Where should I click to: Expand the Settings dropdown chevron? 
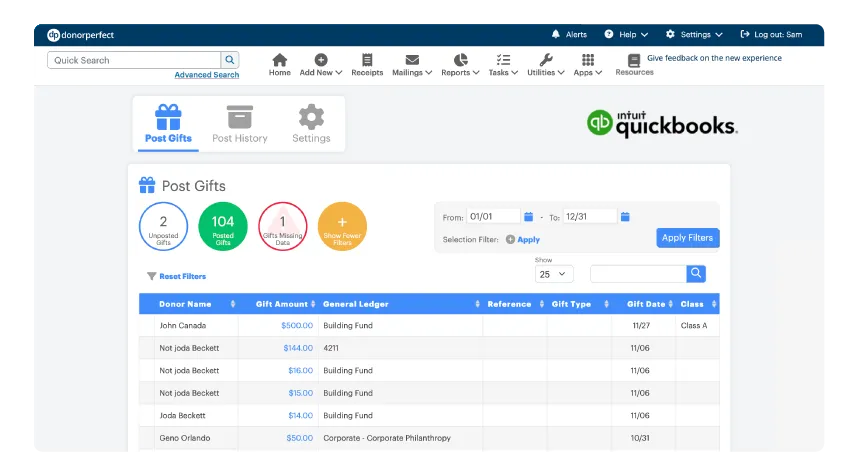[719, 35]
